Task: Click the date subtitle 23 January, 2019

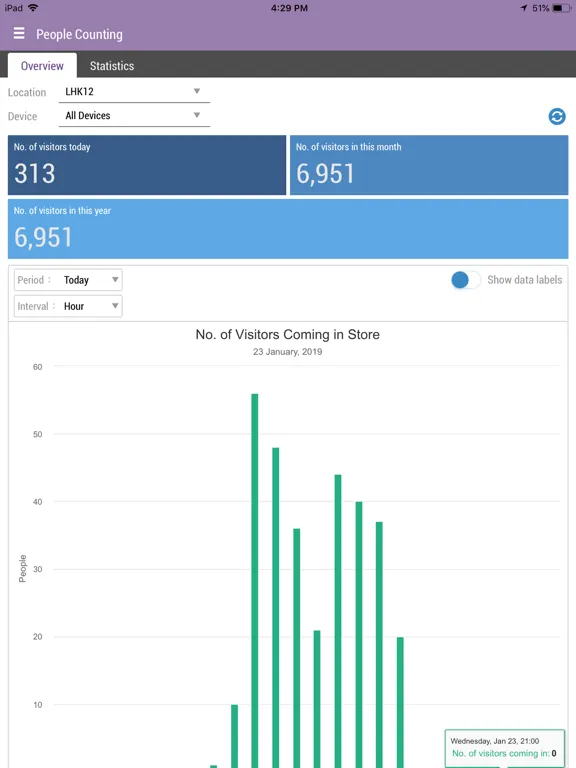Action: (x=288, y=352)
